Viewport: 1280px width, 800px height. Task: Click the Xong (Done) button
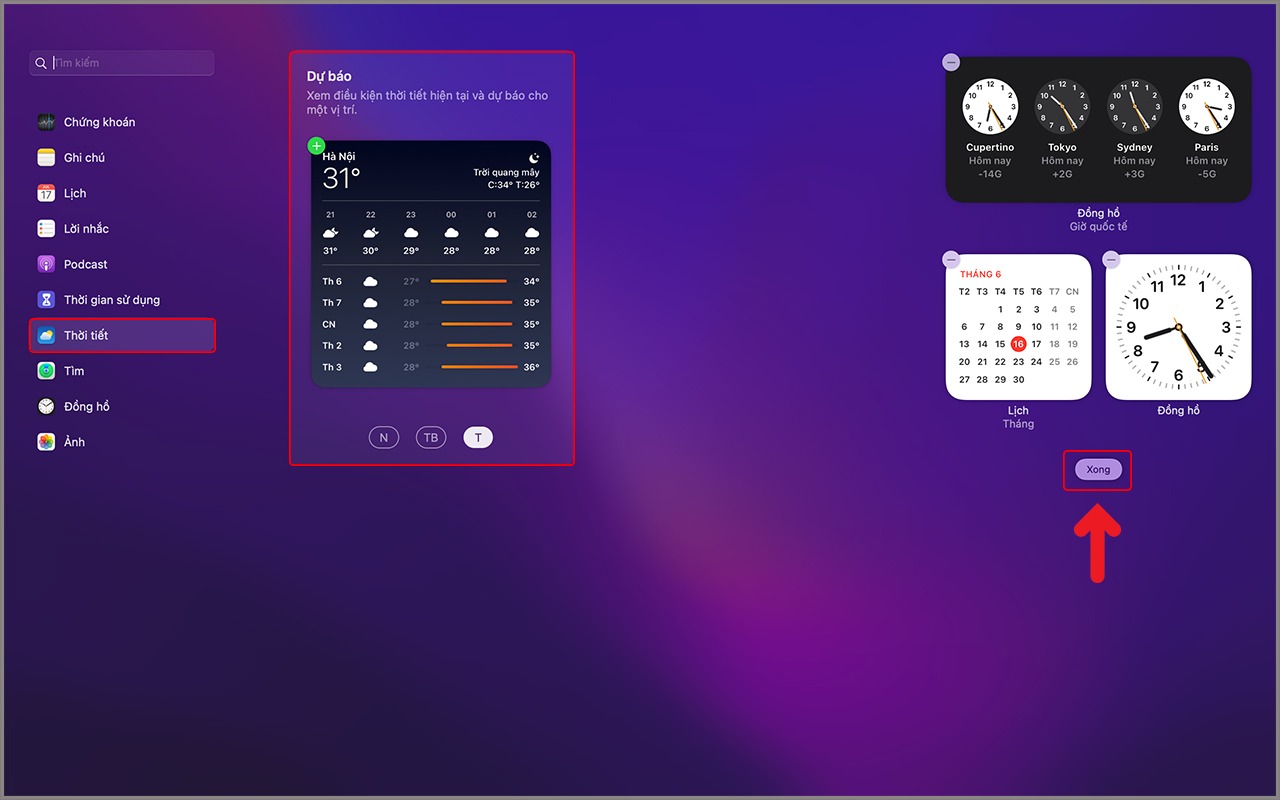[1098, 470]
